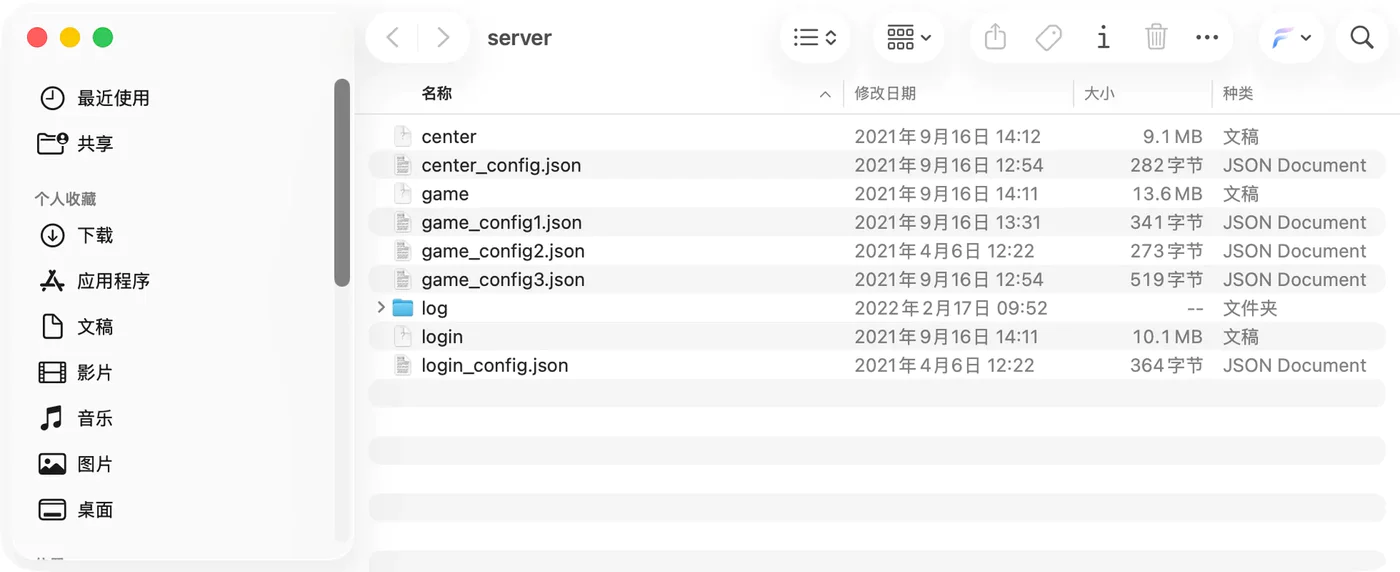Screen dimensions: 1400x572
Task: Click the Share icon in toolbar
Action: pos(994,38)
